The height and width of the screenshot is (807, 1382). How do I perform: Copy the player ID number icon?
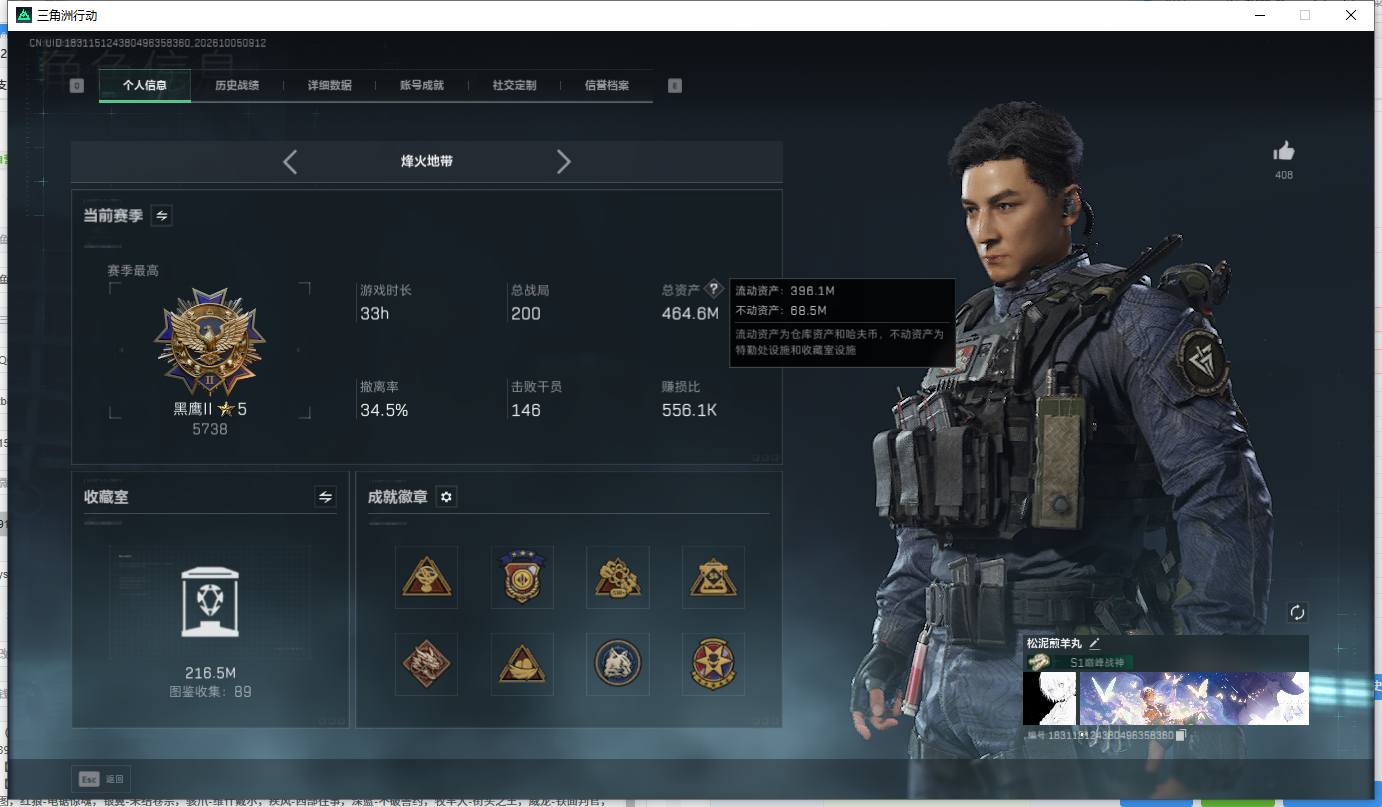(1181, 735)
